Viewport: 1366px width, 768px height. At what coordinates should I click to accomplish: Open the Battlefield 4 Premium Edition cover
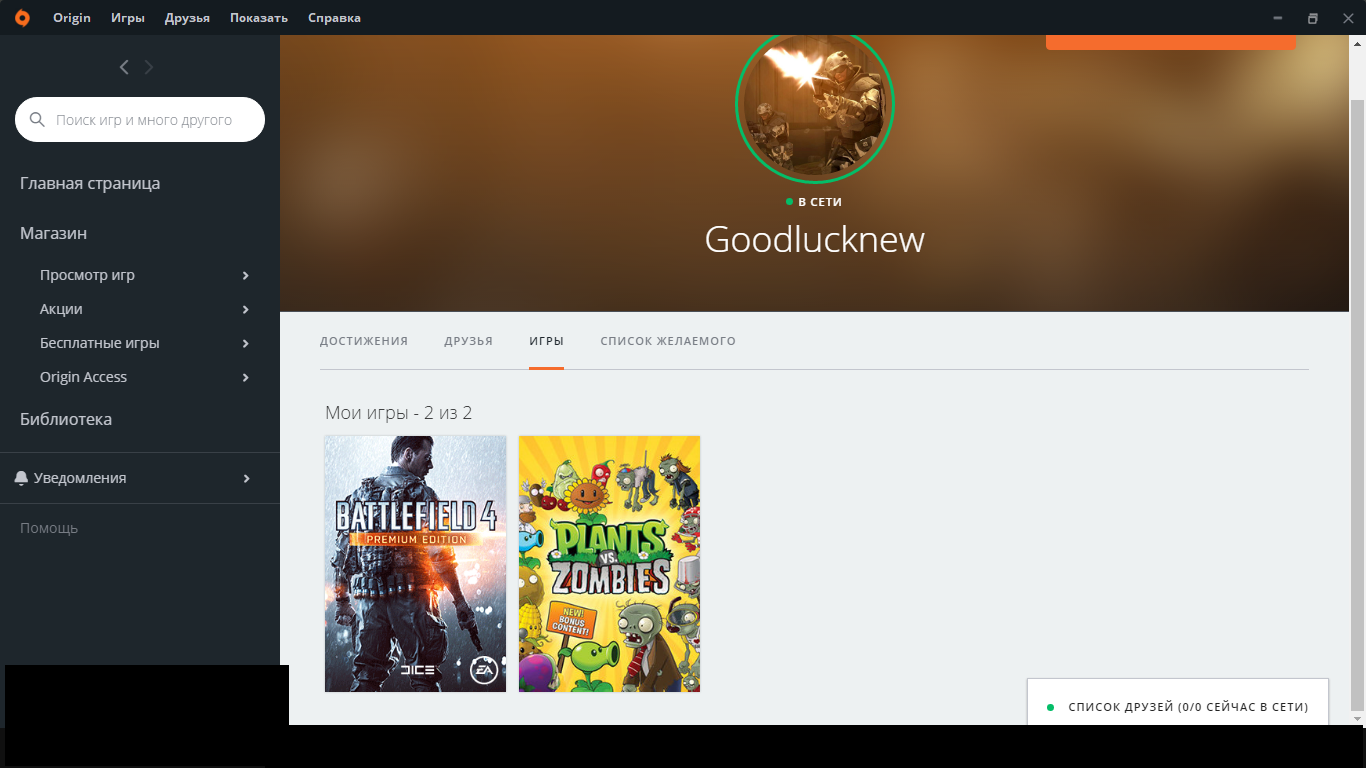pos(416,564)
